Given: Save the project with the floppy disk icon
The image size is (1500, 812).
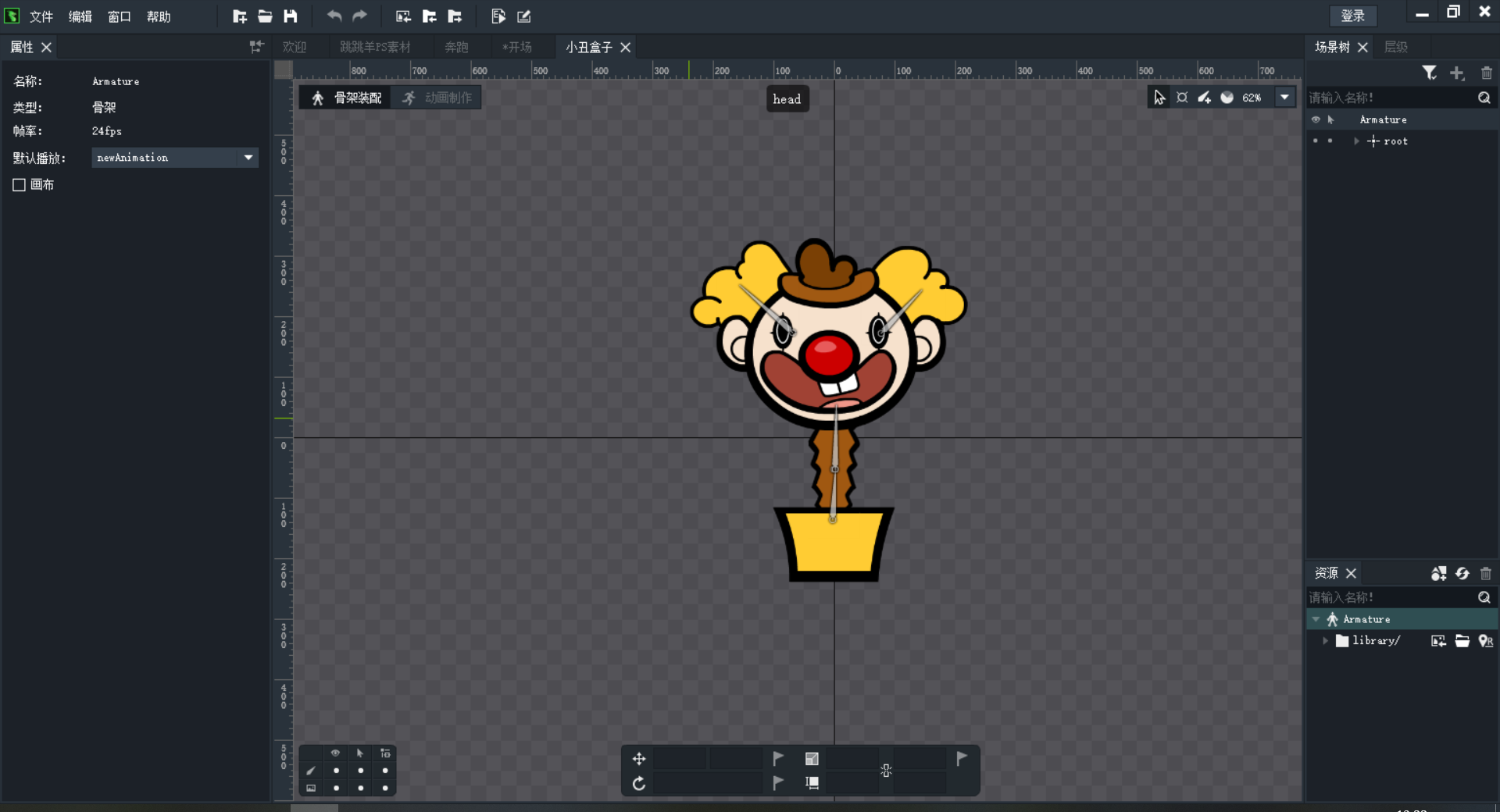Looking at the screenshot, I should point(291,16).
